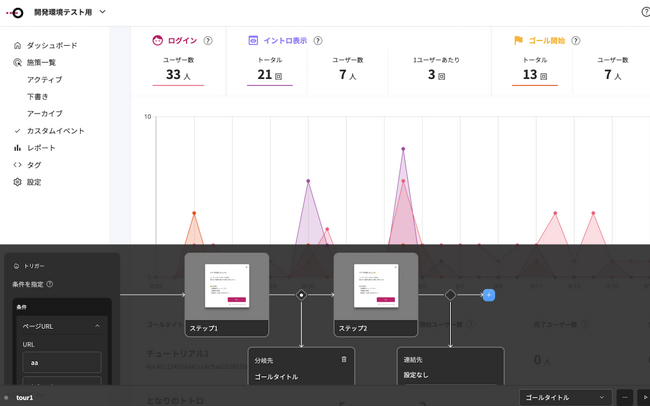Open アクティブ in the sidebar
This screenshot has width=650, height=407.
point(44,80)
